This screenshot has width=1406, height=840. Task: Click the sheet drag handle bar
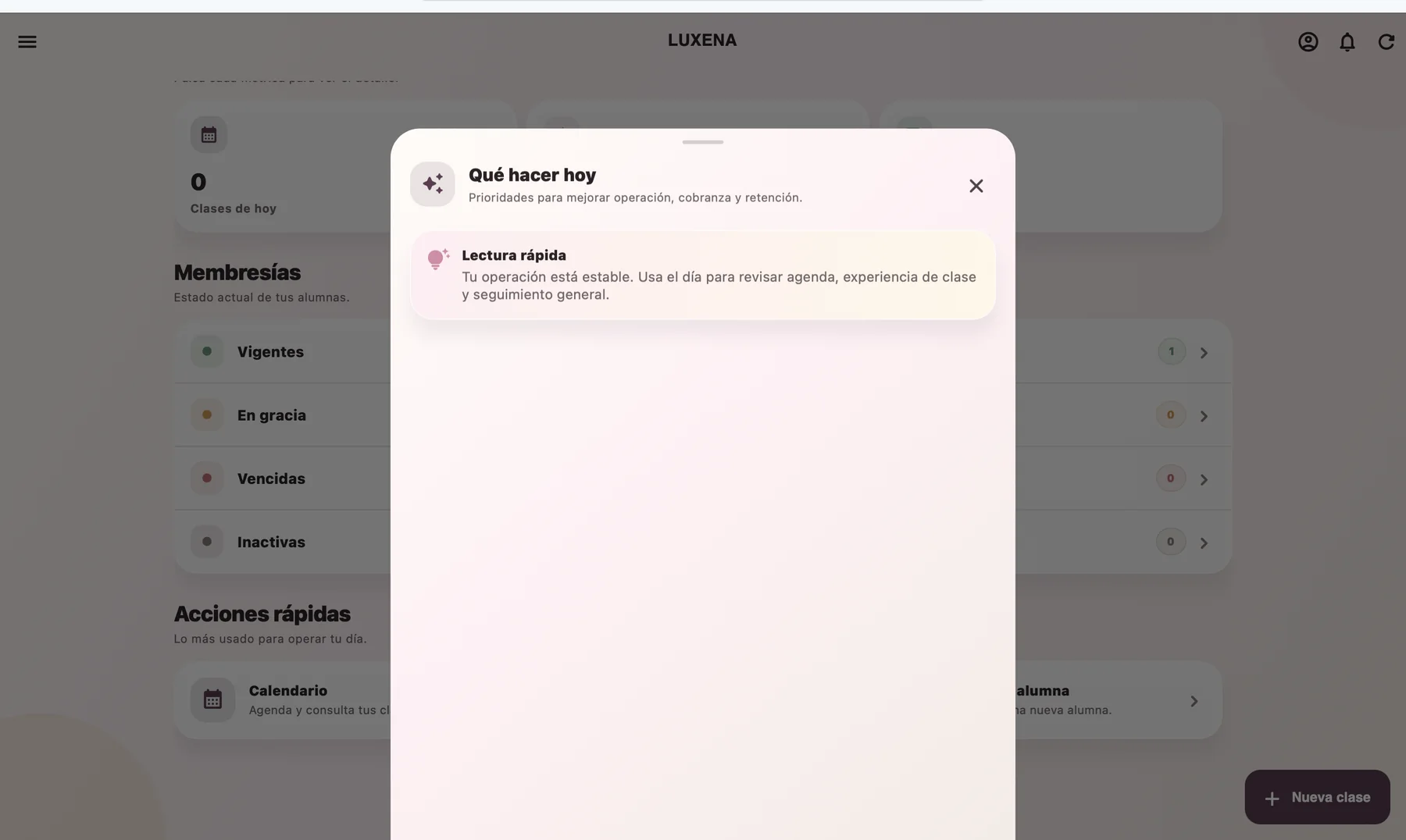703,142
